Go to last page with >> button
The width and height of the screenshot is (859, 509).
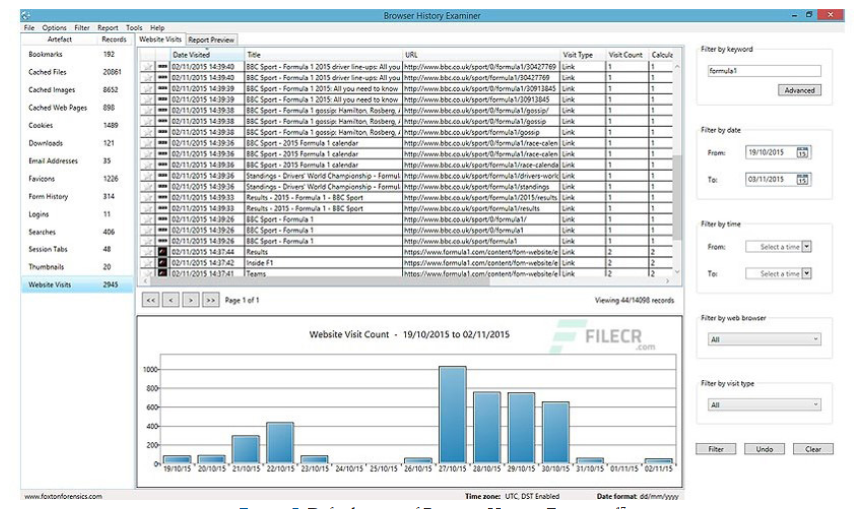pos(210,300)
